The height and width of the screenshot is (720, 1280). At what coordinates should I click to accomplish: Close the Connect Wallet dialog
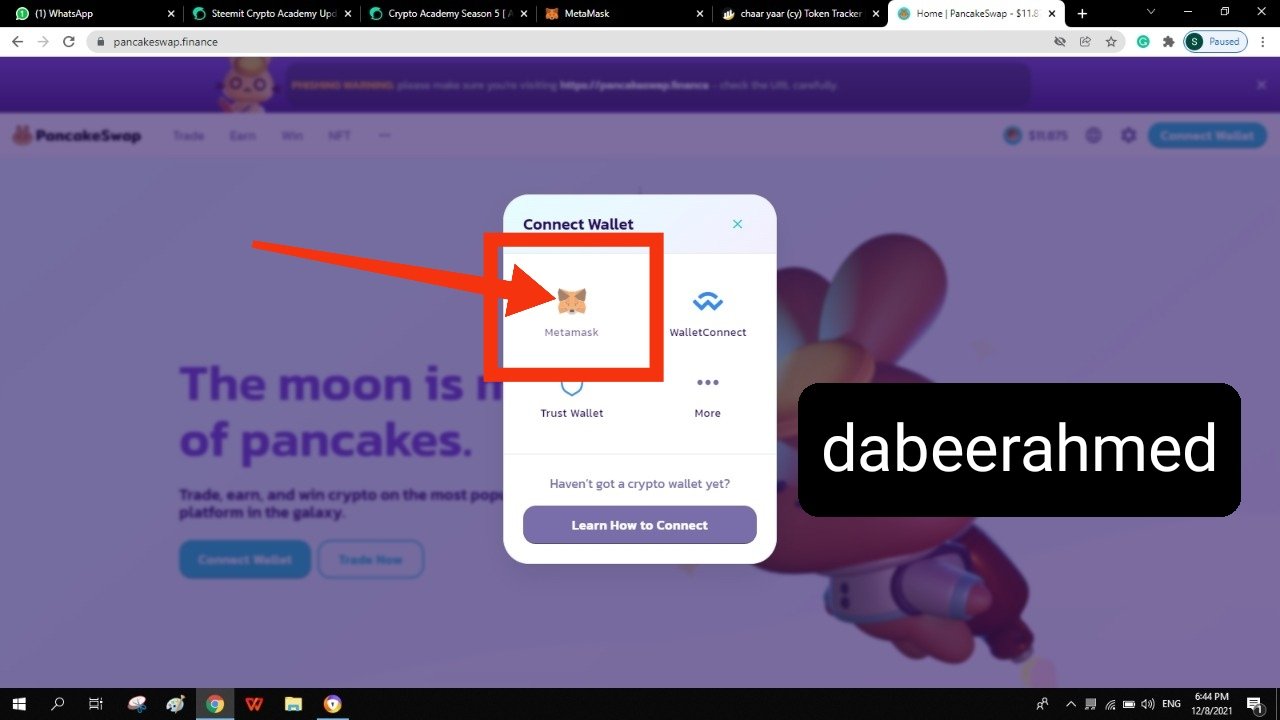[738, 224]
